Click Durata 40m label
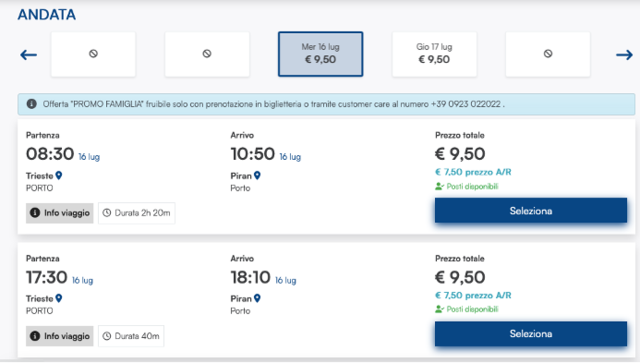640x363 pixels. pyautogui.click(x=131, y=336)
